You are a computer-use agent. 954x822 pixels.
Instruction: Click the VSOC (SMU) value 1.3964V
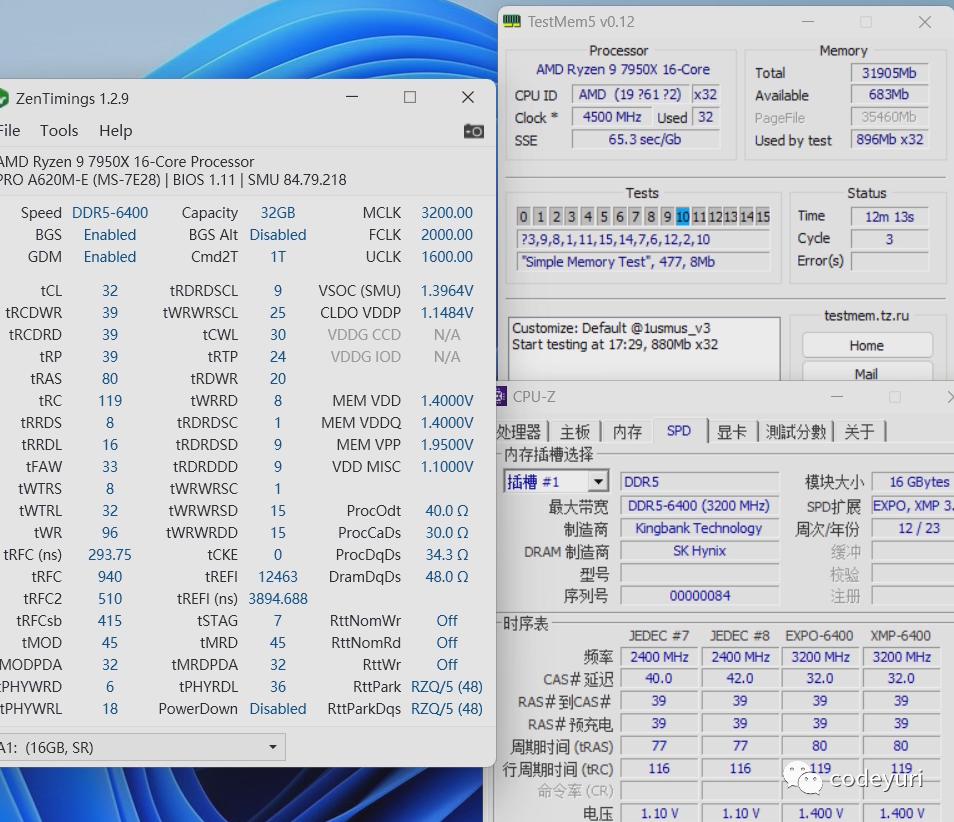pos(447,291)
